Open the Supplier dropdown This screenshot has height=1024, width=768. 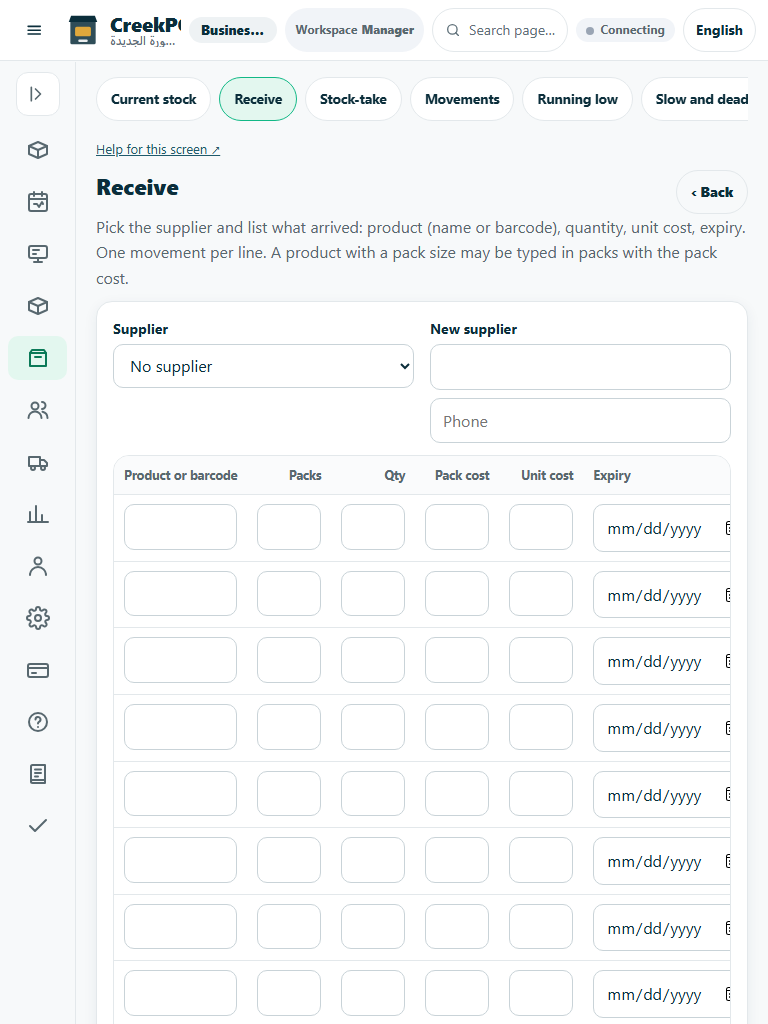[x=263, y=366]
